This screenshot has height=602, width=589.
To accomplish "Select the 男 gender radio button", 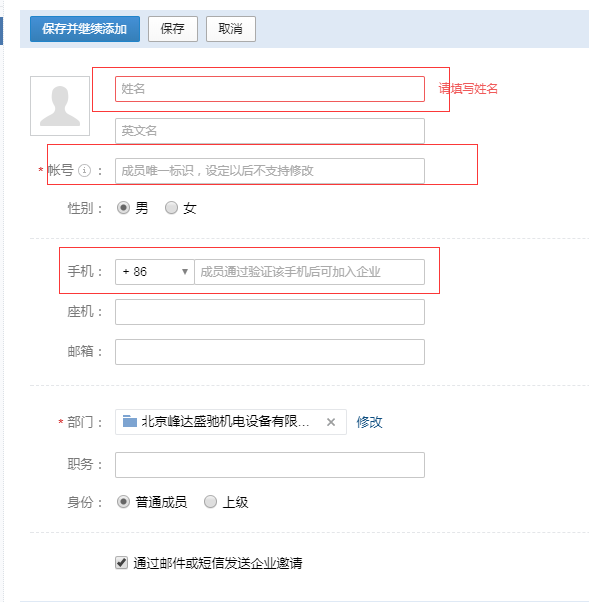I will 123,208.
